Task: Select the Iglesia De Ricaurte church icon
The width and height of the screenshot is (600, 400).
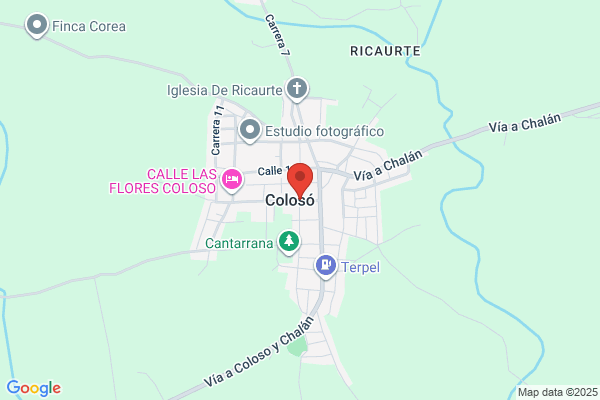Action: (297, 89)
